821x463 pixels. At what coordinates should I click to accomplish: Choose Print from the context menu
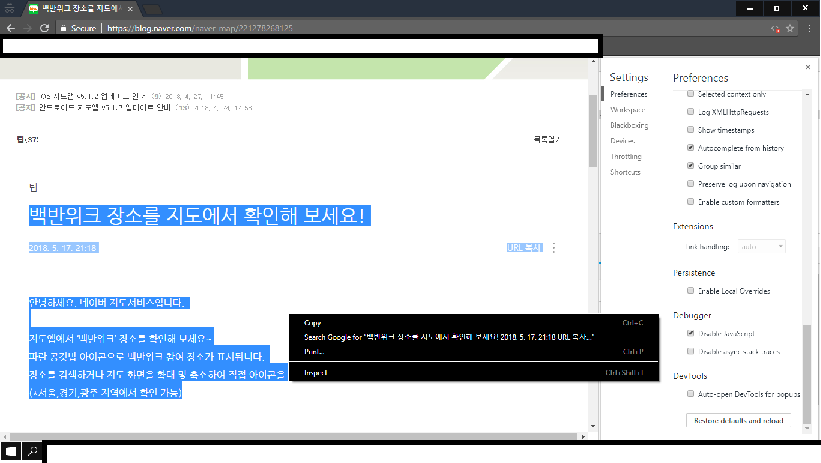point(474,352)
